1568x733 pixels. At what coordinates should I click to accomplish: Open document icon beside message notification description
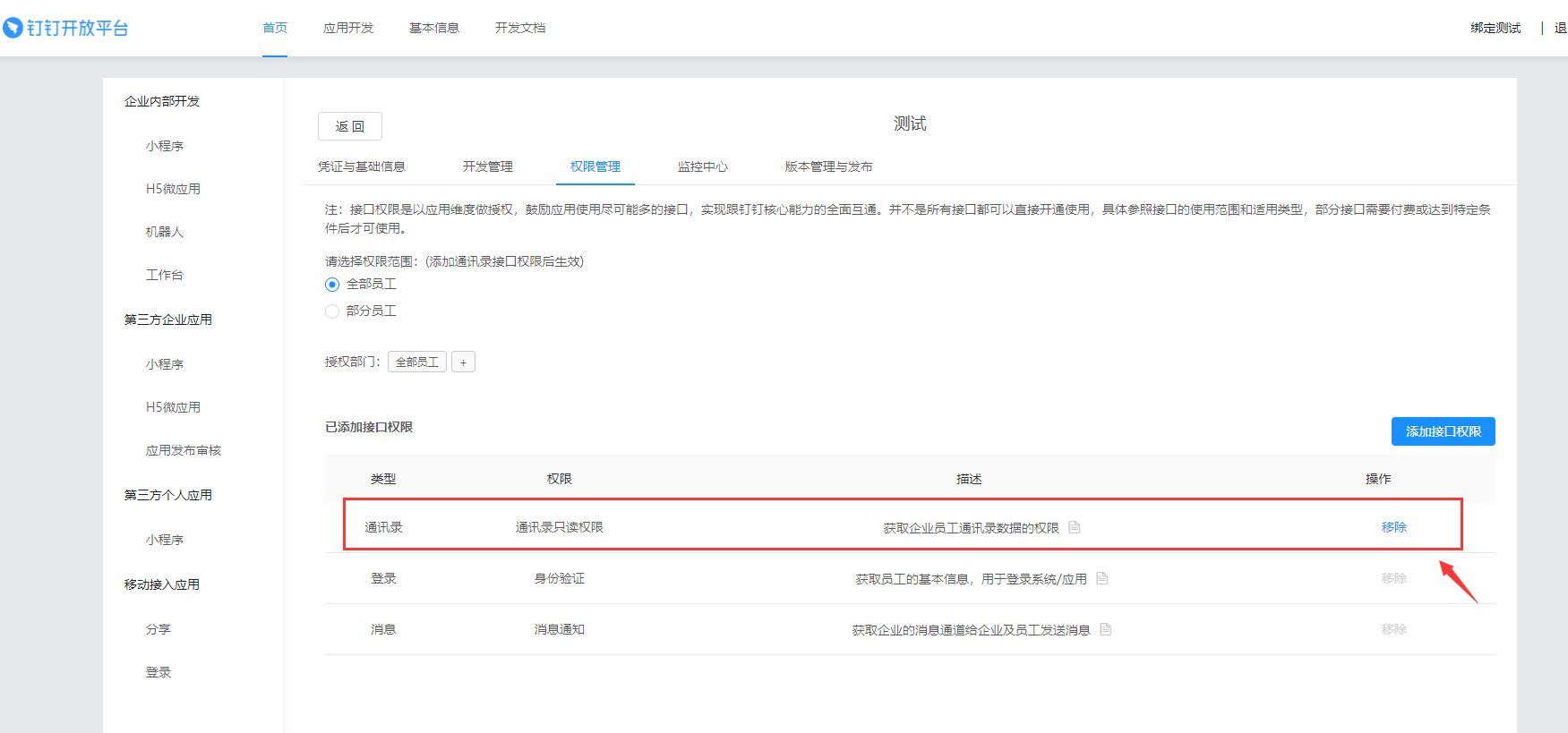1105,629
